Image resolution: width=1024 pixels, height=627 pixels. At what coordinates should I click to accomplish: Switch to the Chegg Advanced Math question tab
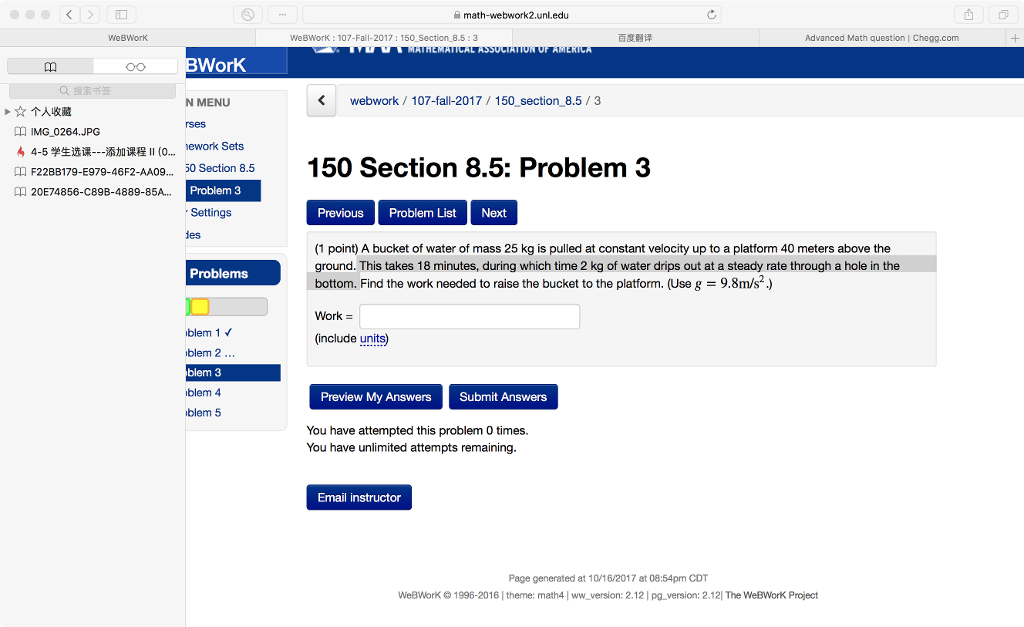[x=880, y=37]
